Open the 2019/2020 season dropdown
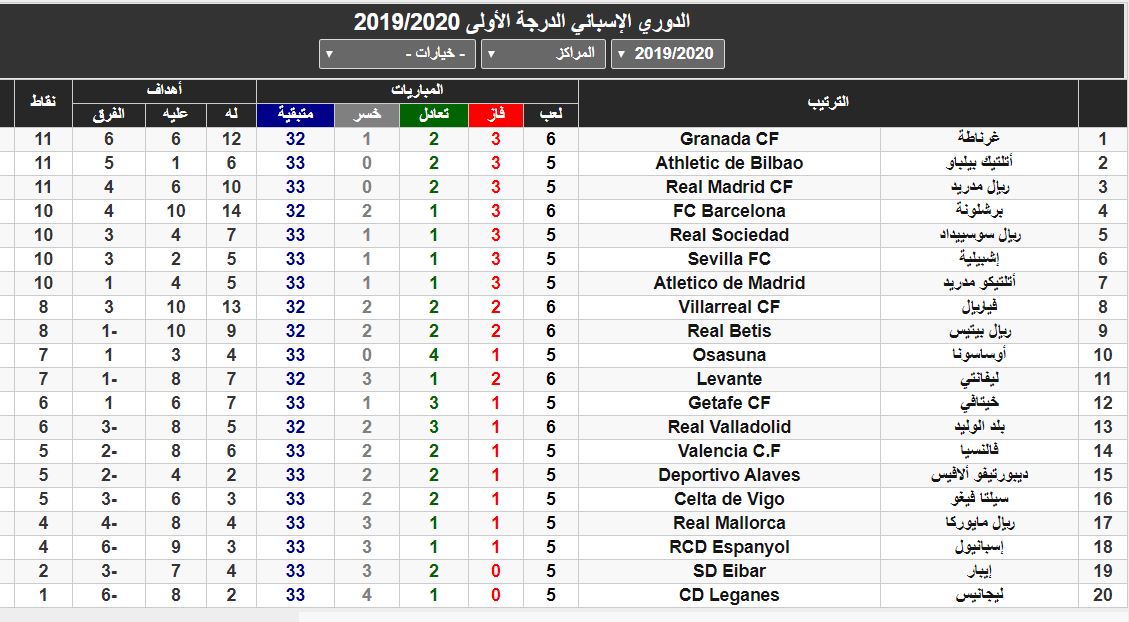The height and width of the screenshot is (622, 1129). click(667, 54)
